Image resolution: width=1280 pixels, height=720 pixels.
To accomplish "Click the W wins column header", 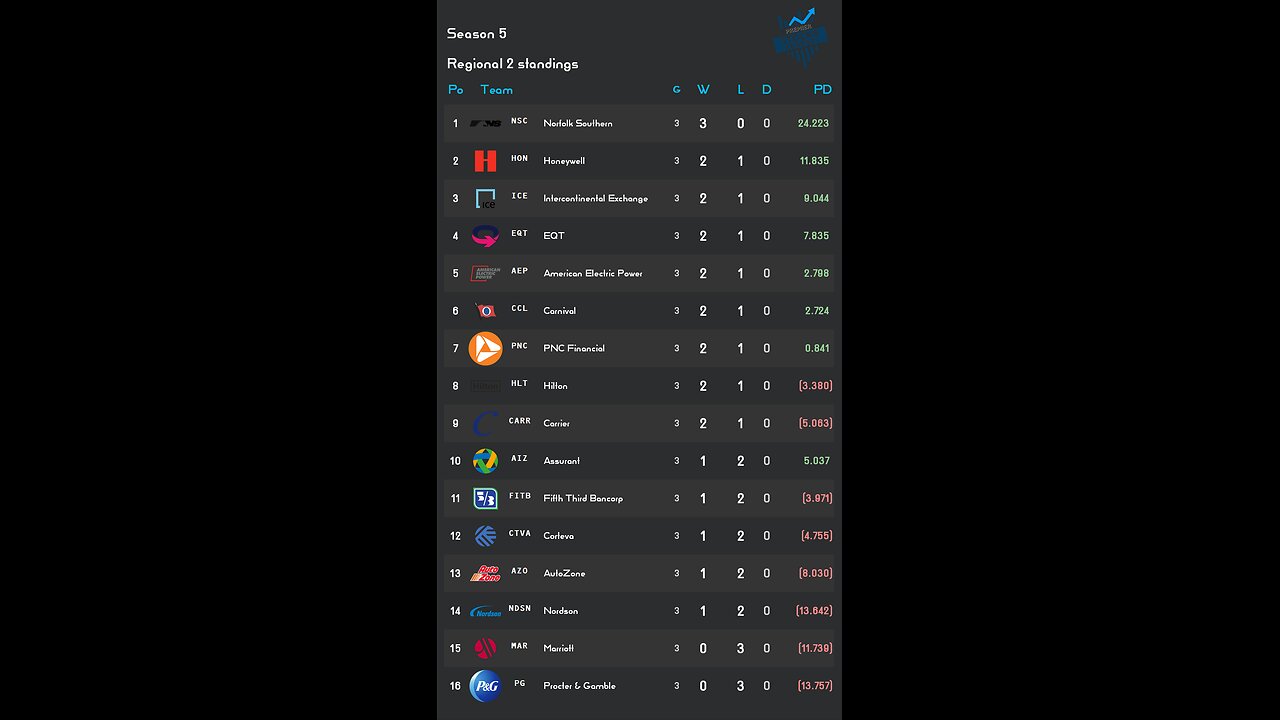I will click(x=703, y=90).
